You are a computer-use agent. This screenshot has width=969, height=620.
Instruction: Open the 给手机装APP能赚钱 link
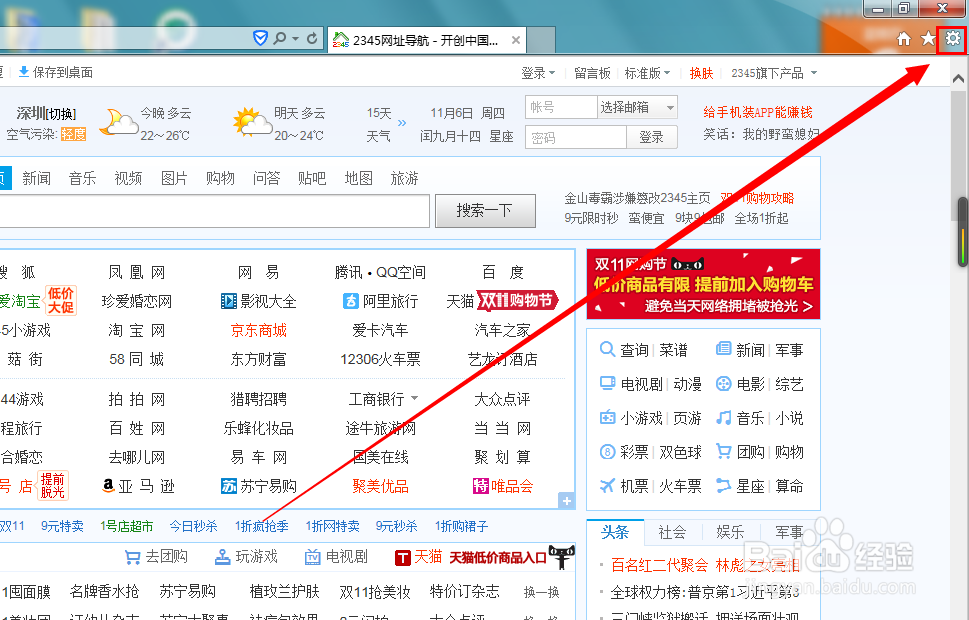coord(758,113)
